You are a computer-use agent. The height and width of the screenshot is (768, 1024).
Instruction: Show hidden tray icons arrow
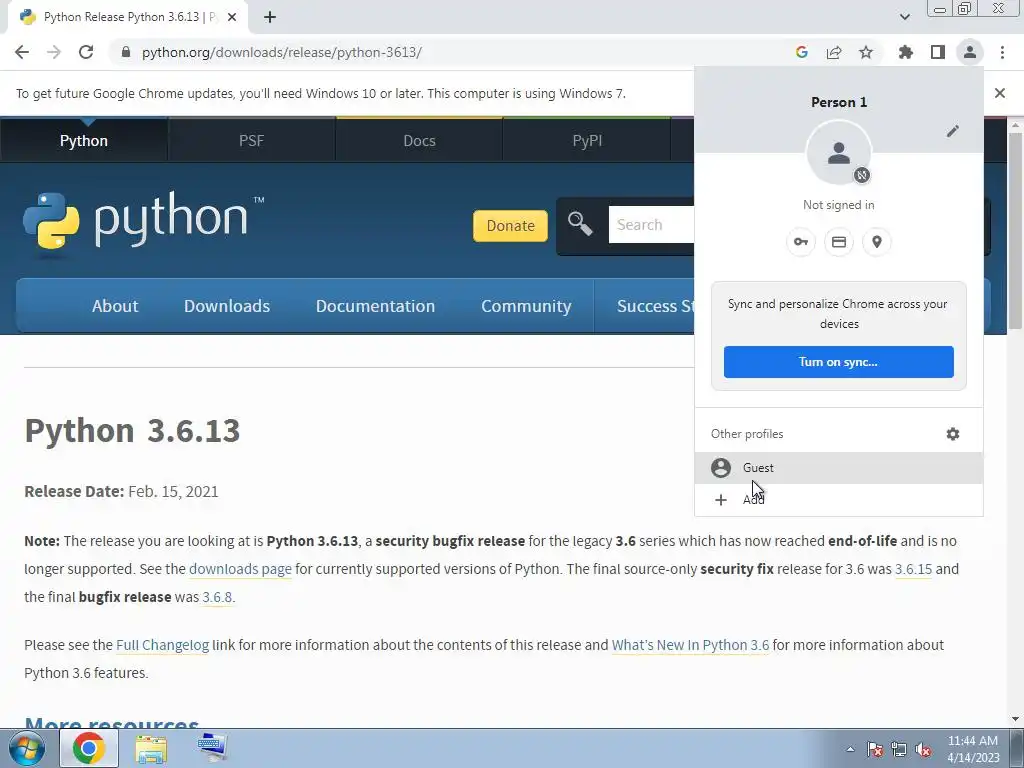point(850,749)
